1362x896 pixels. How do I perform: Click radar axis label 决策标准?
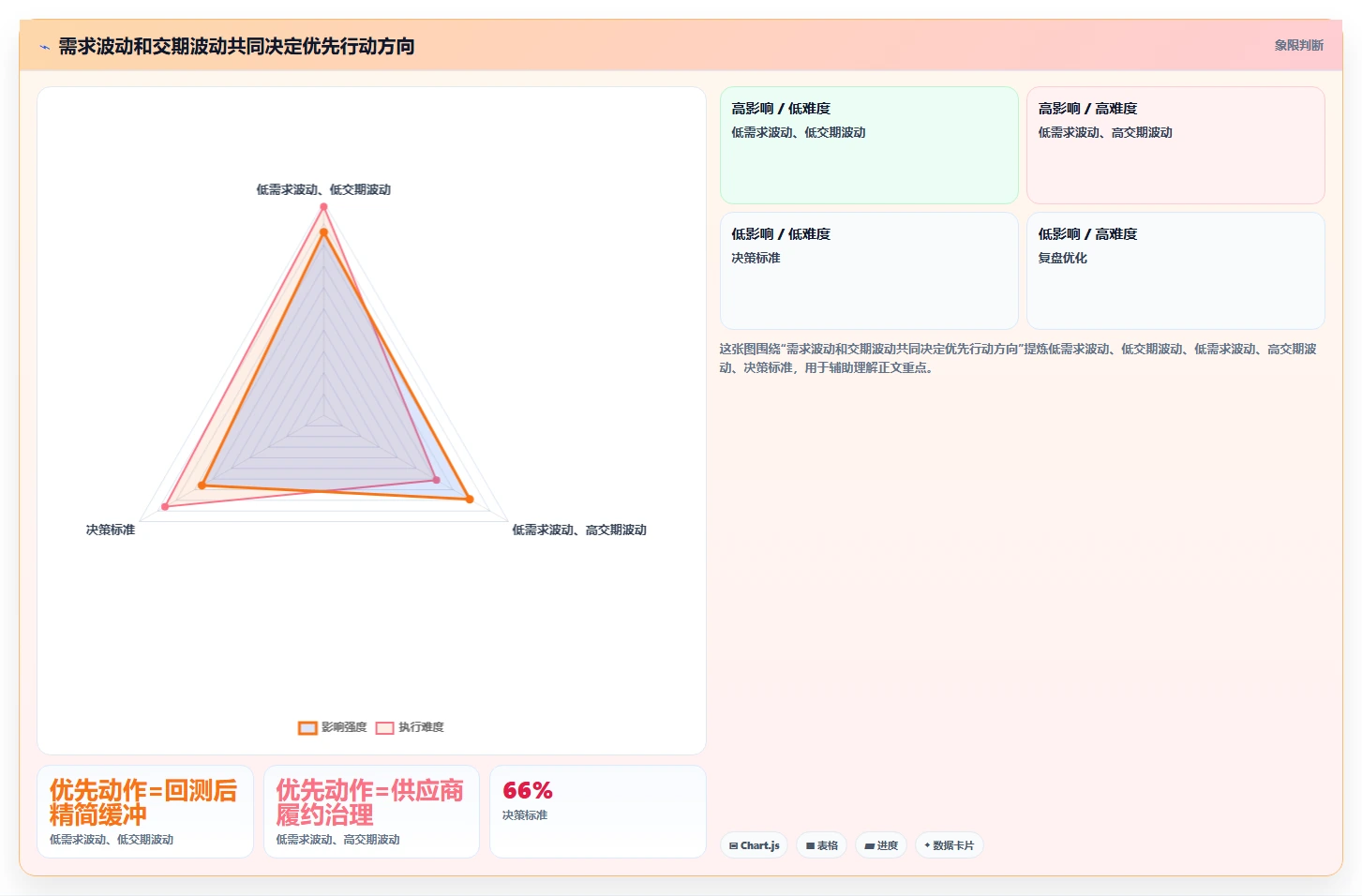click(x=111, y=530)
